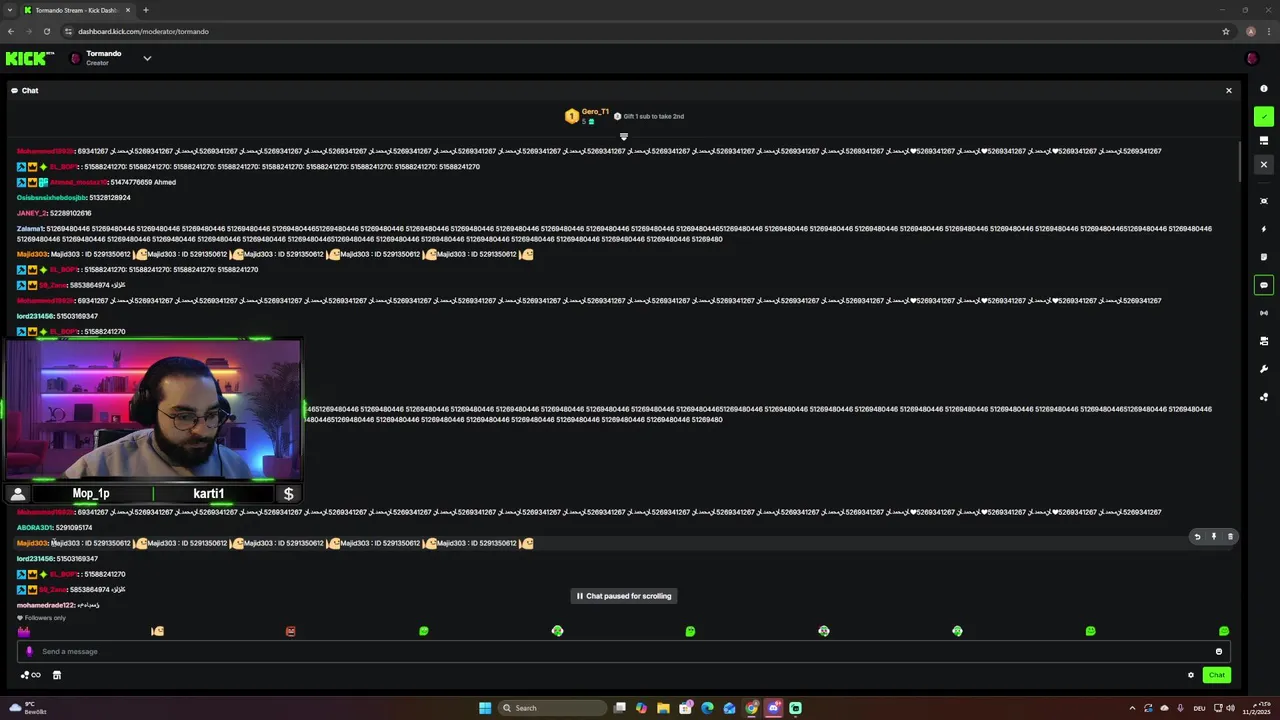Open the connected dots icon in sidebar
This screenshot has width=1280, height=720.
1263,397
